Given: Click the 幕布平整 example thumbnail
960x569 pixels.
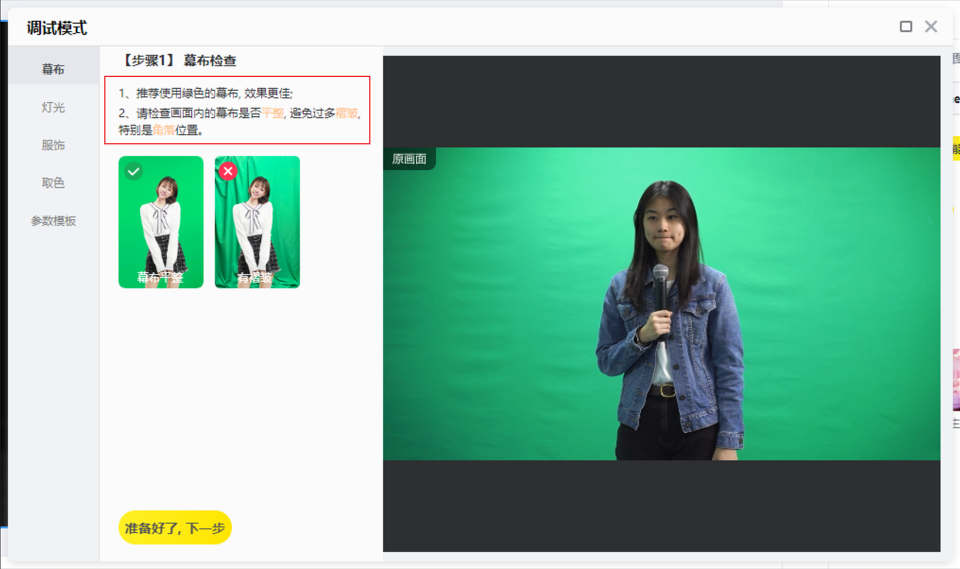Looking at the screenshot, I should point(161,222).
